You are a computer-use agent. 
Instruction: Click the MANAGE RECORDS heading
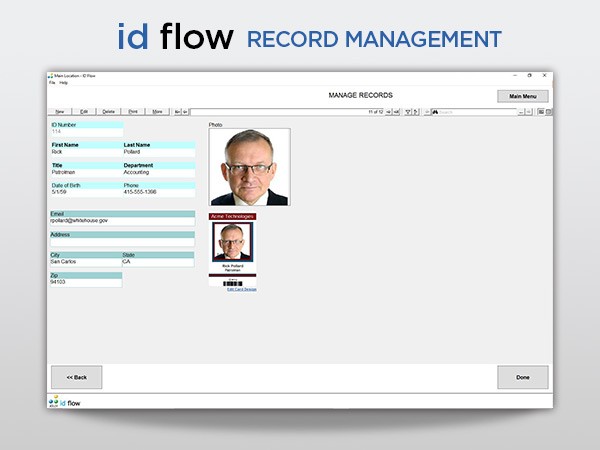(360, 95)
